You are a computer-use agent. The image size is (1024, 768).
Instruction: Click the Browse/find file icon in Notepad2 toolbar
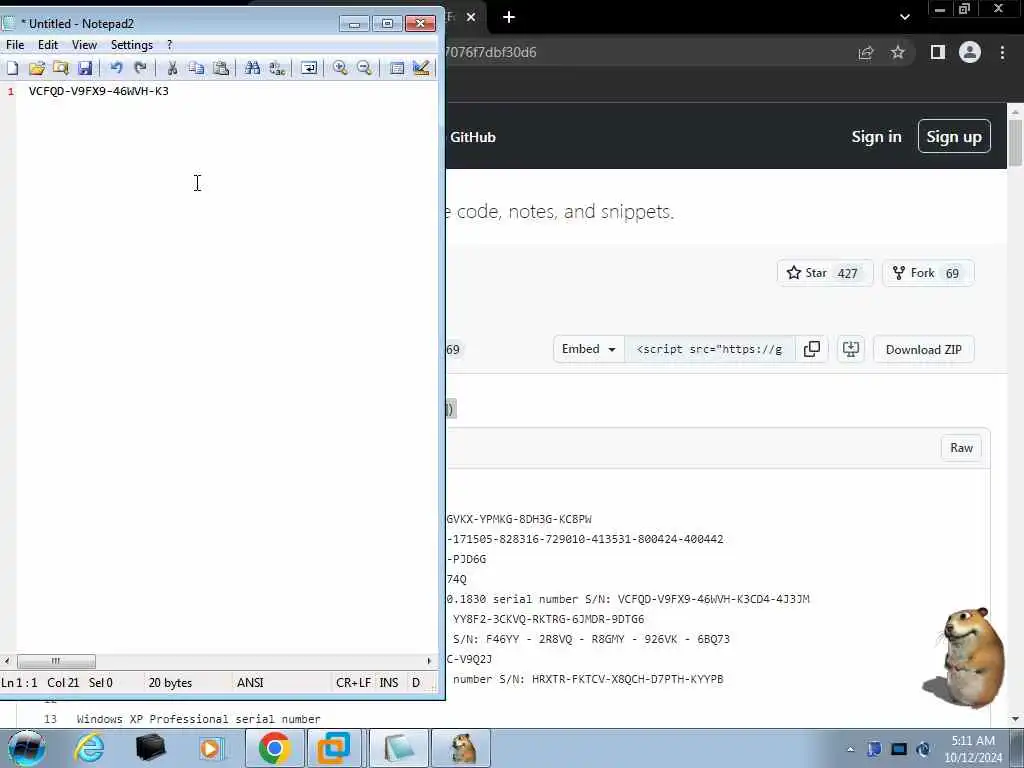coord(61,68)
